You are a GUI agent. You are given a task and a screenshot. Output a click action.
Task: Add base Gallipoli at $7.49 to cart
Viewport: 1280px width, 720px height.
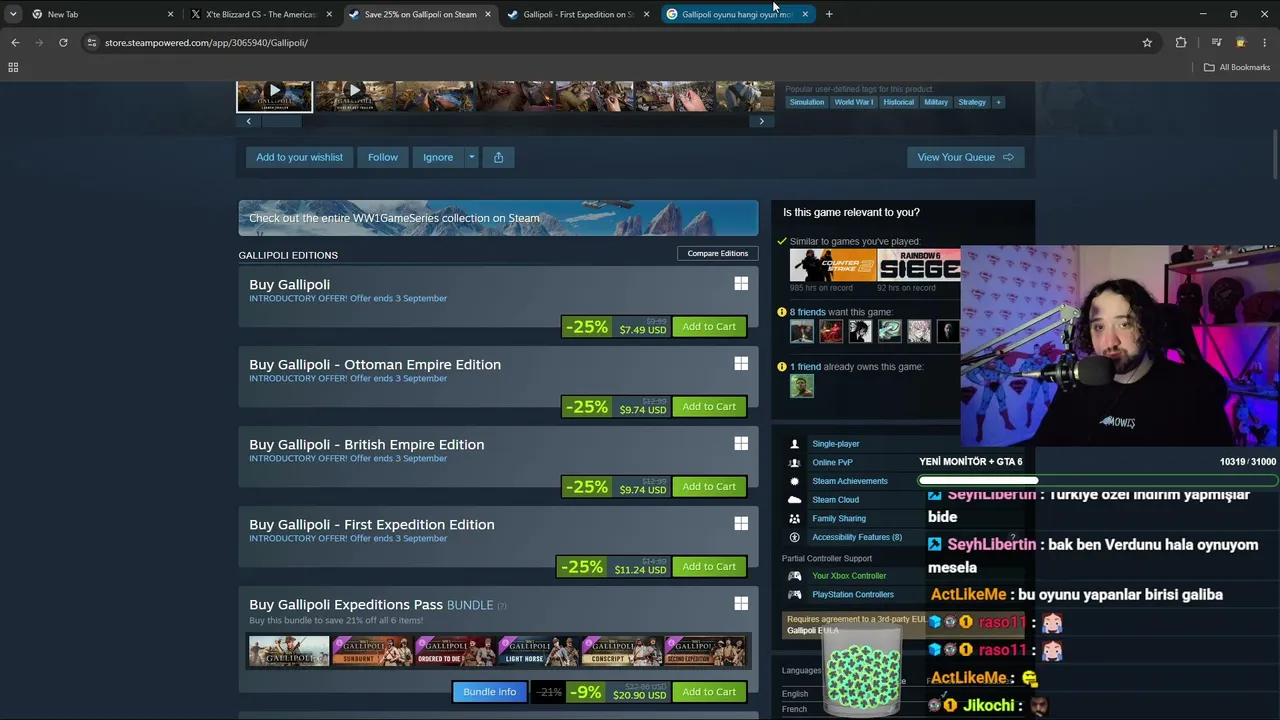pyautogui.click(x=709, y=326)
